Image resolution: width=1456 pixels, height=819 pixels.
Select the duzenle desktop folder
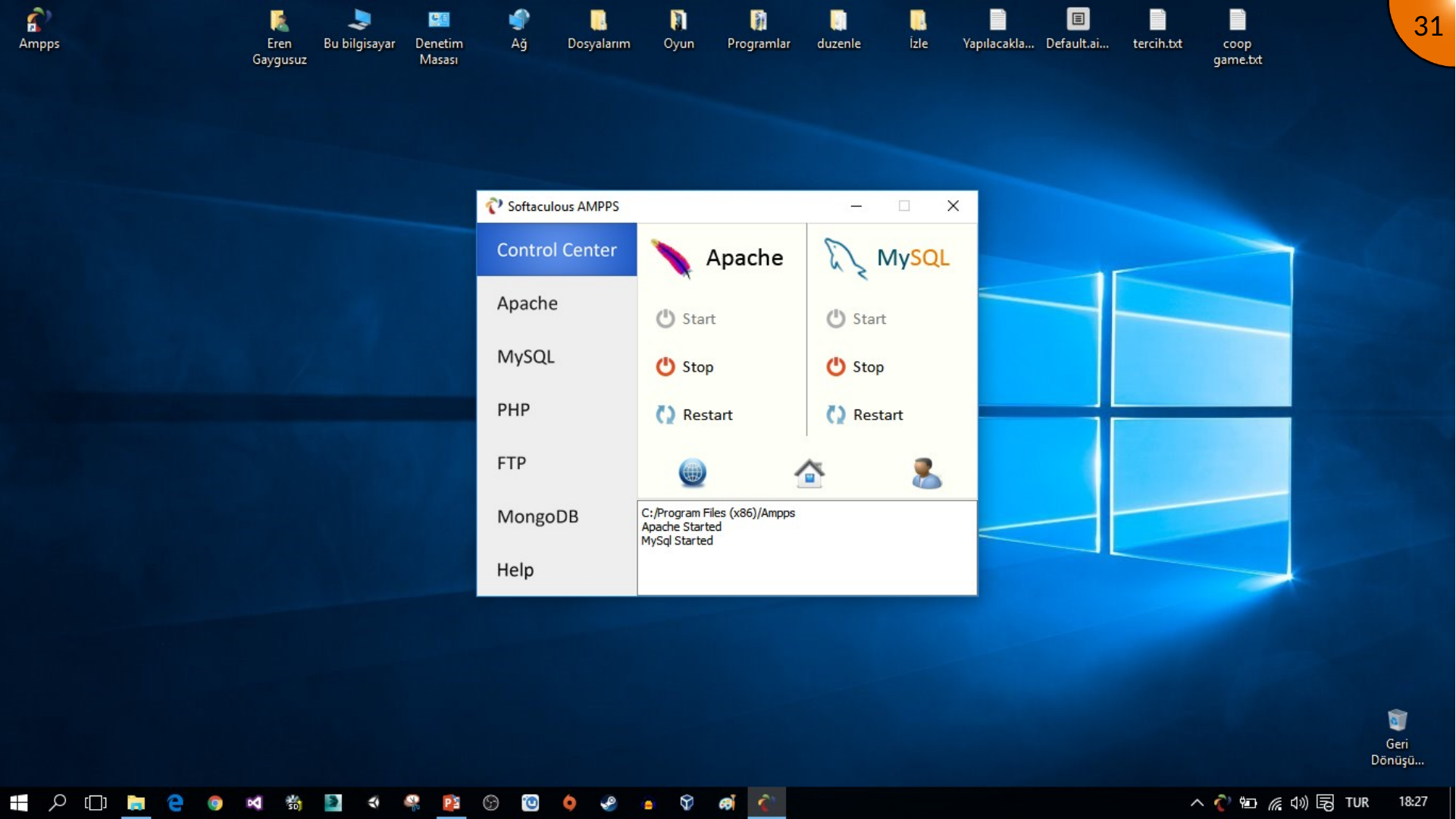tap(838, 30)
